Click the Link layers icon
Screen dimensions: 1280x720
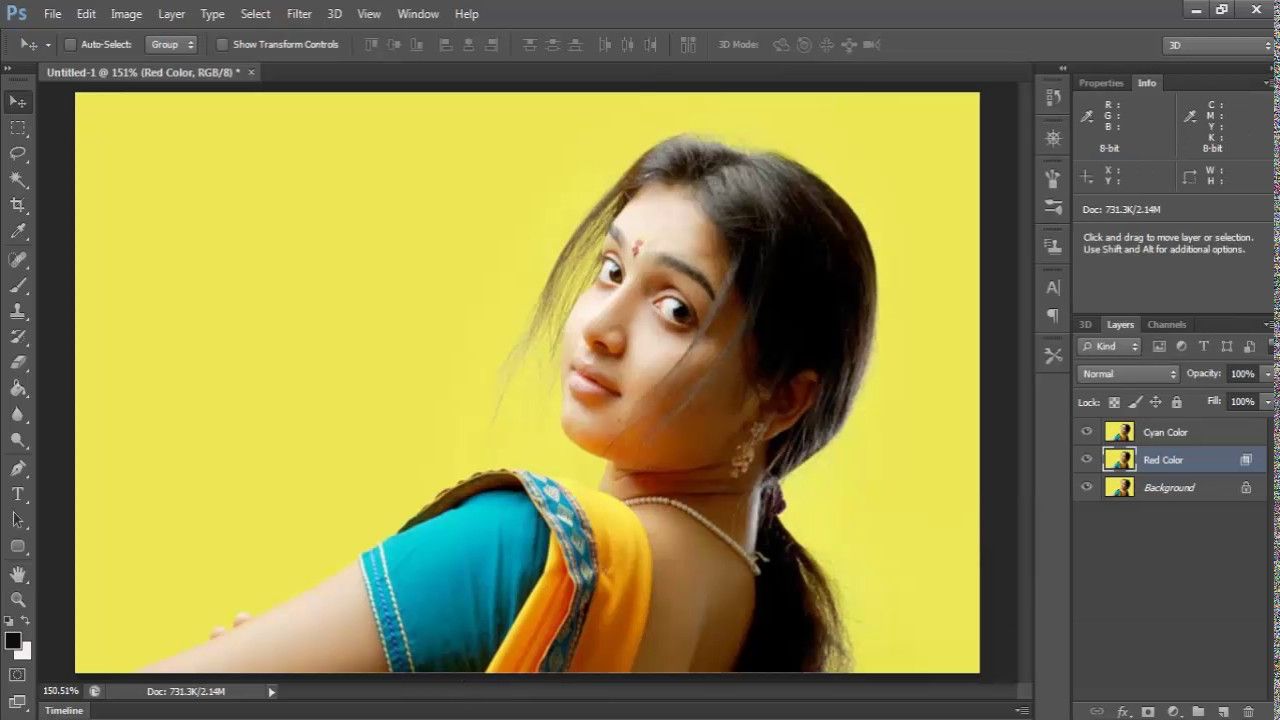(x=1097, y=712)
